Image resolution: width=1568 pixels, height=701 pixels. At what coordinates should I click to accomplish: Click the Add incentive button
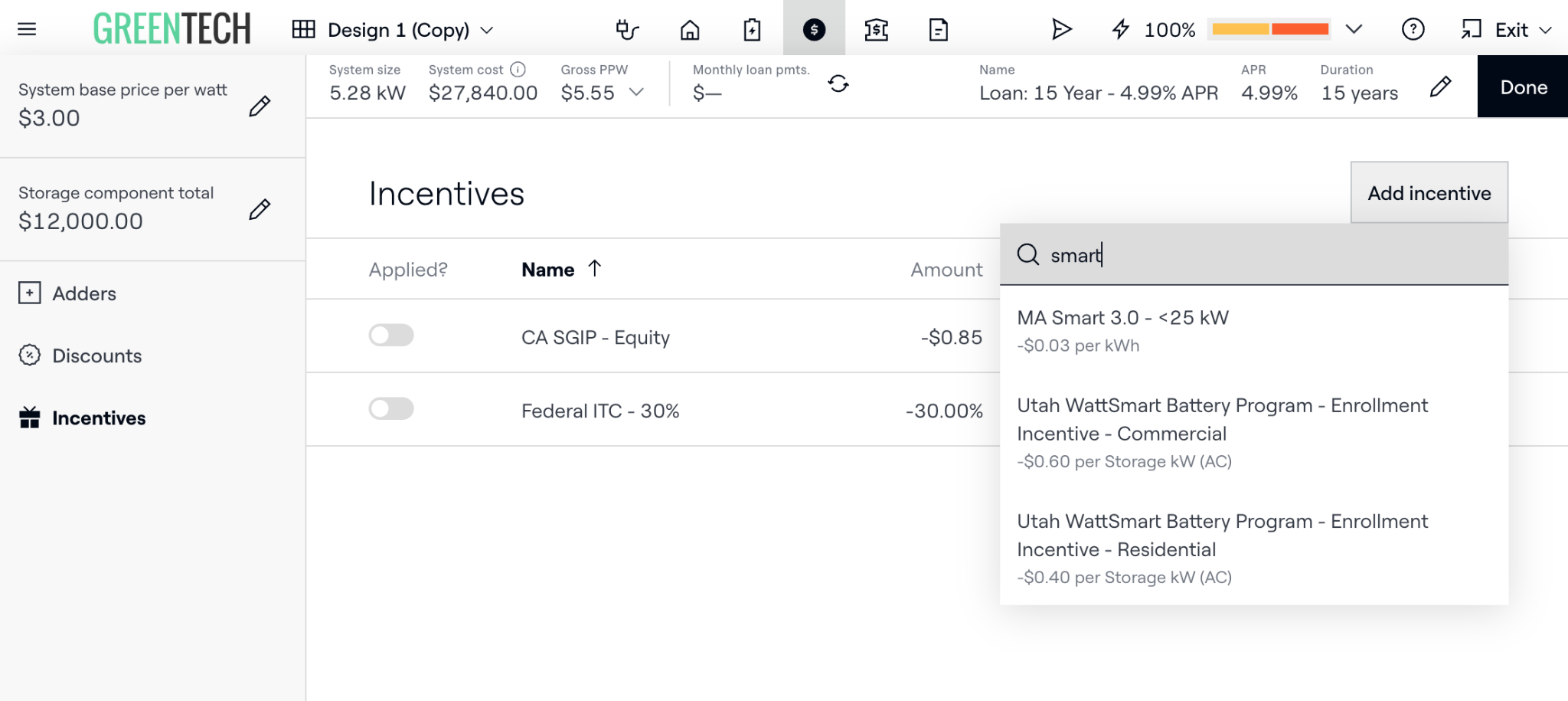tap(1429, 192)
